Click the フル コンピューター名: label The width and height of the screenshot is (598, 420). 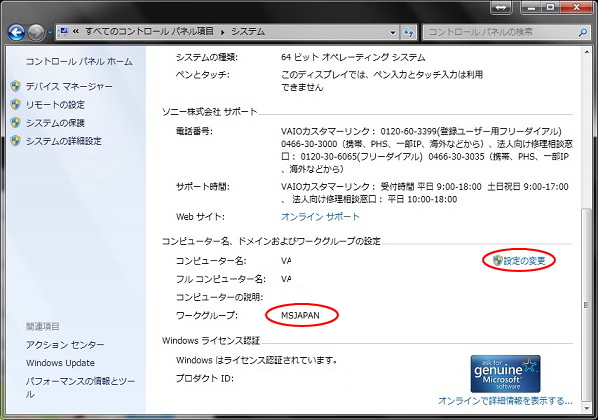pyautogui.click(x=221, y=279)
